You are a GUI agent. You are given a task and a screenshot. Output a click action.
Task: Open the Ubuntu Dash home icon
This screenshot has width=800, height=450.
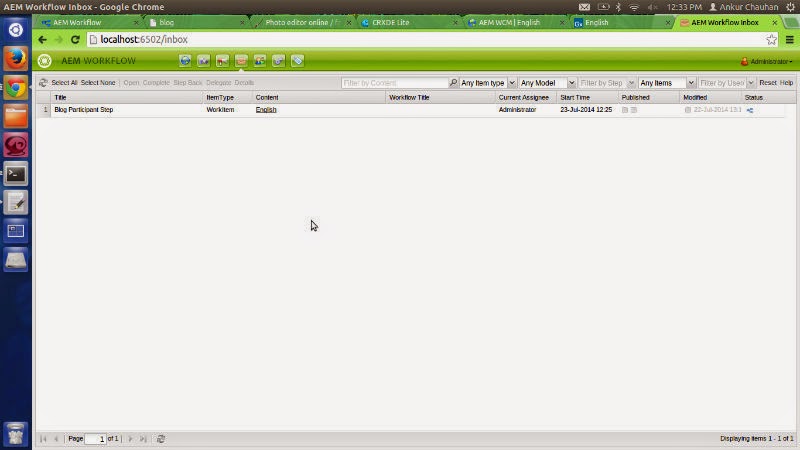pos(16,30)
